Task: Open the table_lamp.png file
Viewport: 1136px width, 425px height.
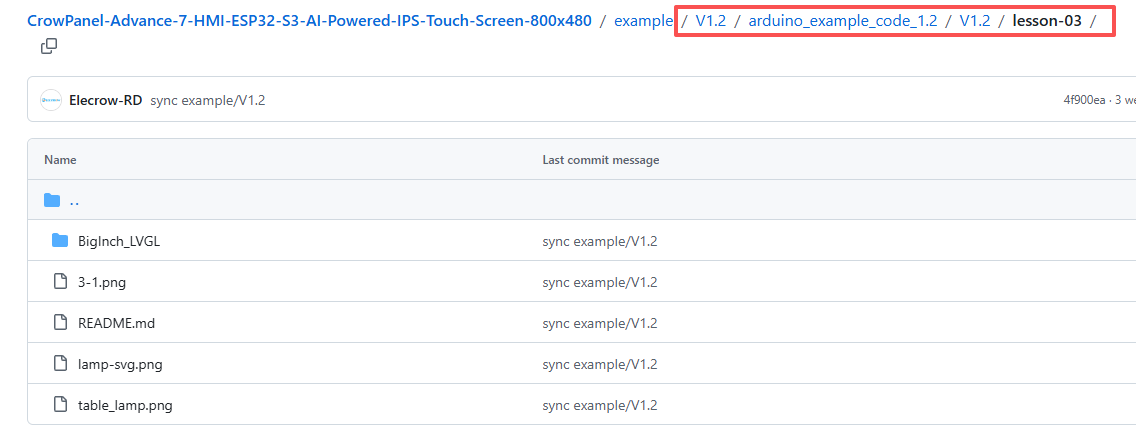Action: [x=125, y=405]
